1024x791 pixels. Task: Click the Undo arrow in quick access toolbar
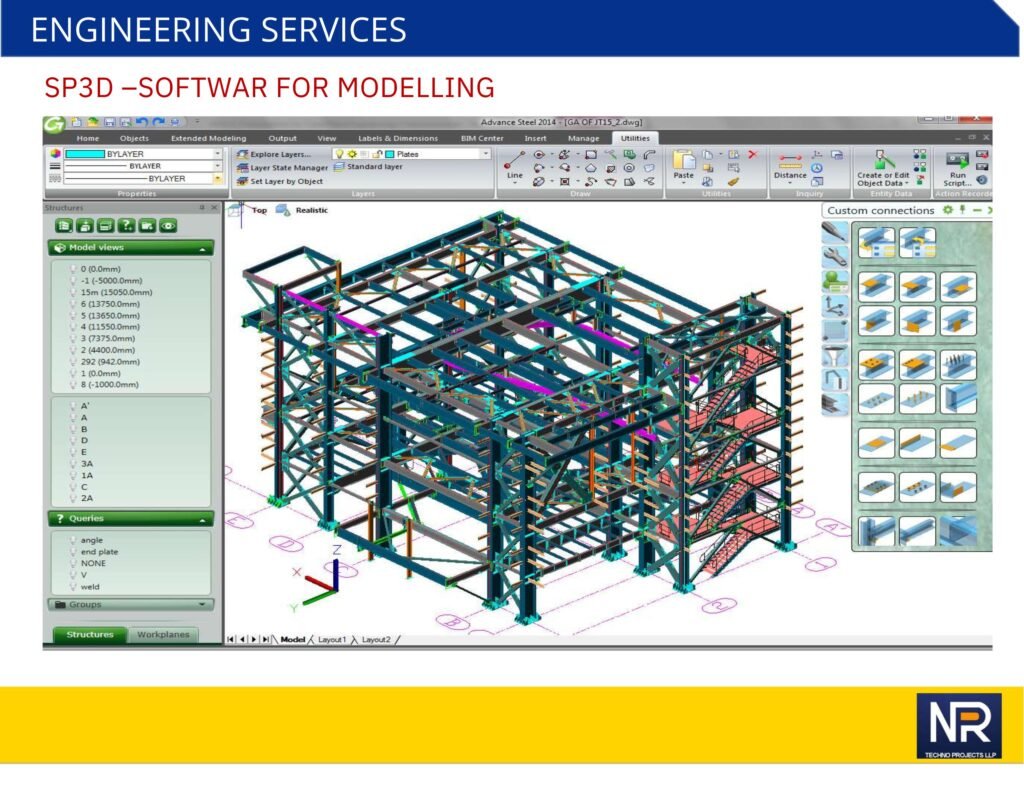pos(141,122)
